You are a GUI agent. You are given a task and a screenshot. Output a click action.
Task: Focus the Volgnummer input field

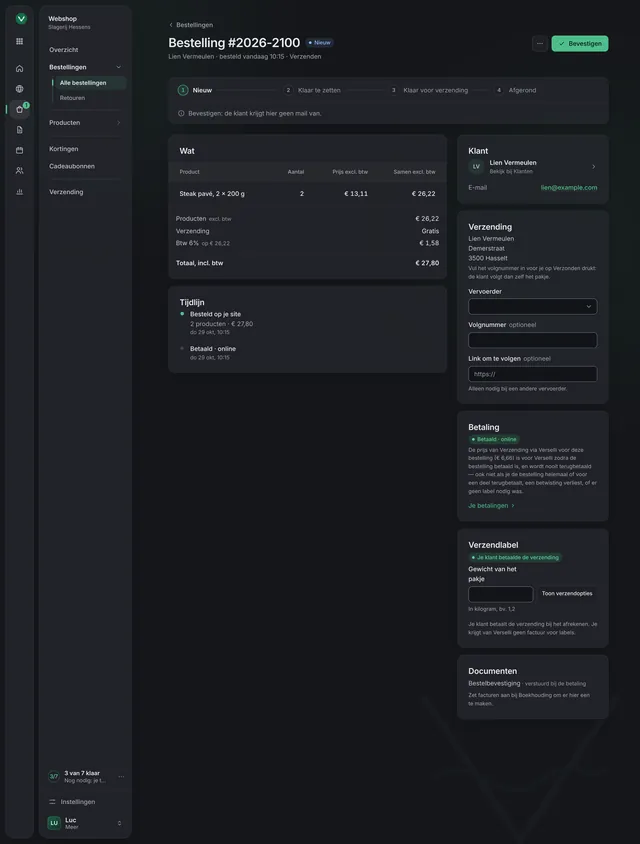(532, 340)
